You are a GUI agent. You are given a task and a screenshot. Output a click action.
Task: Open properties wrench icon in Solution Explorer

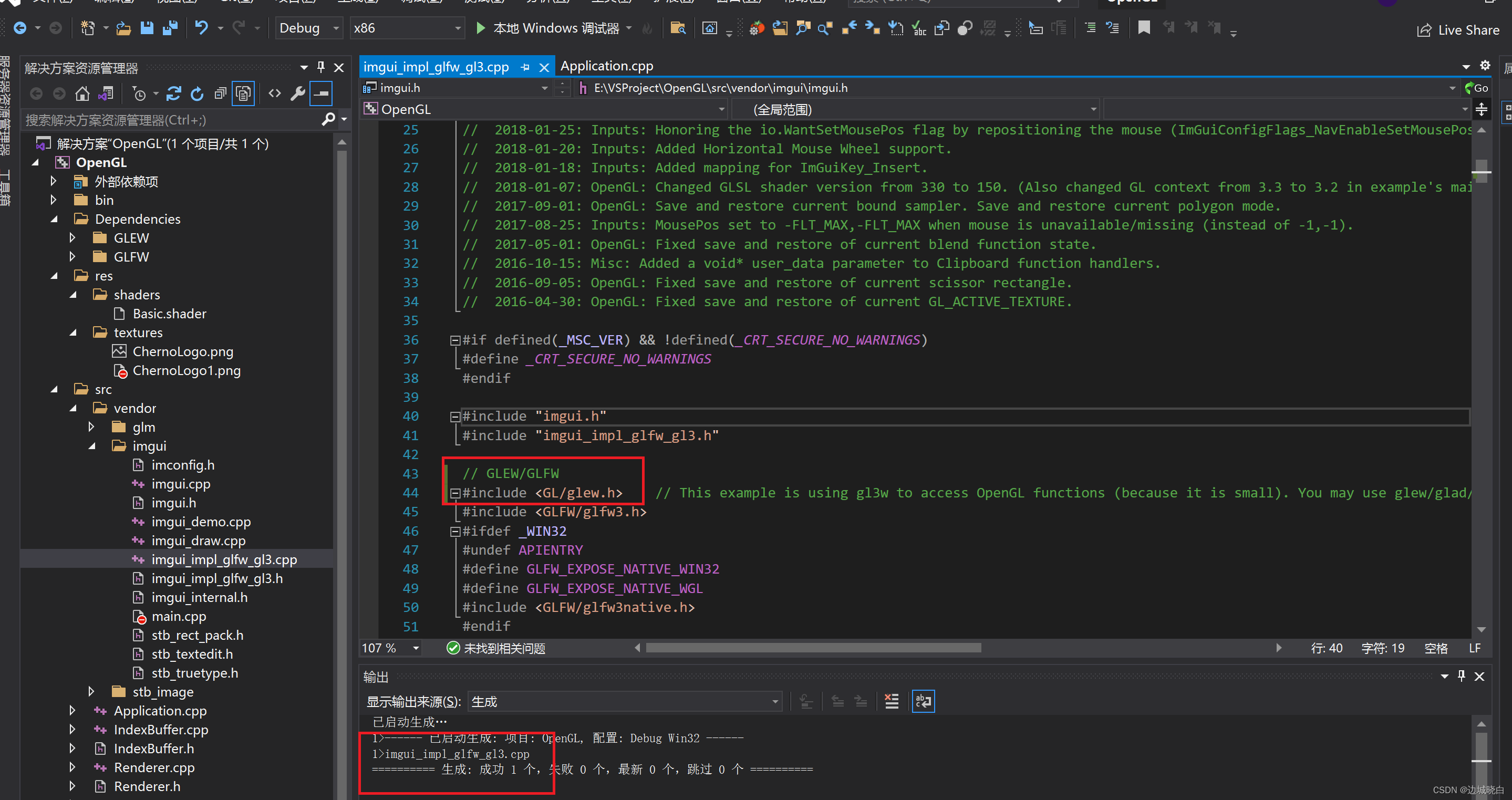coord(297,93)
